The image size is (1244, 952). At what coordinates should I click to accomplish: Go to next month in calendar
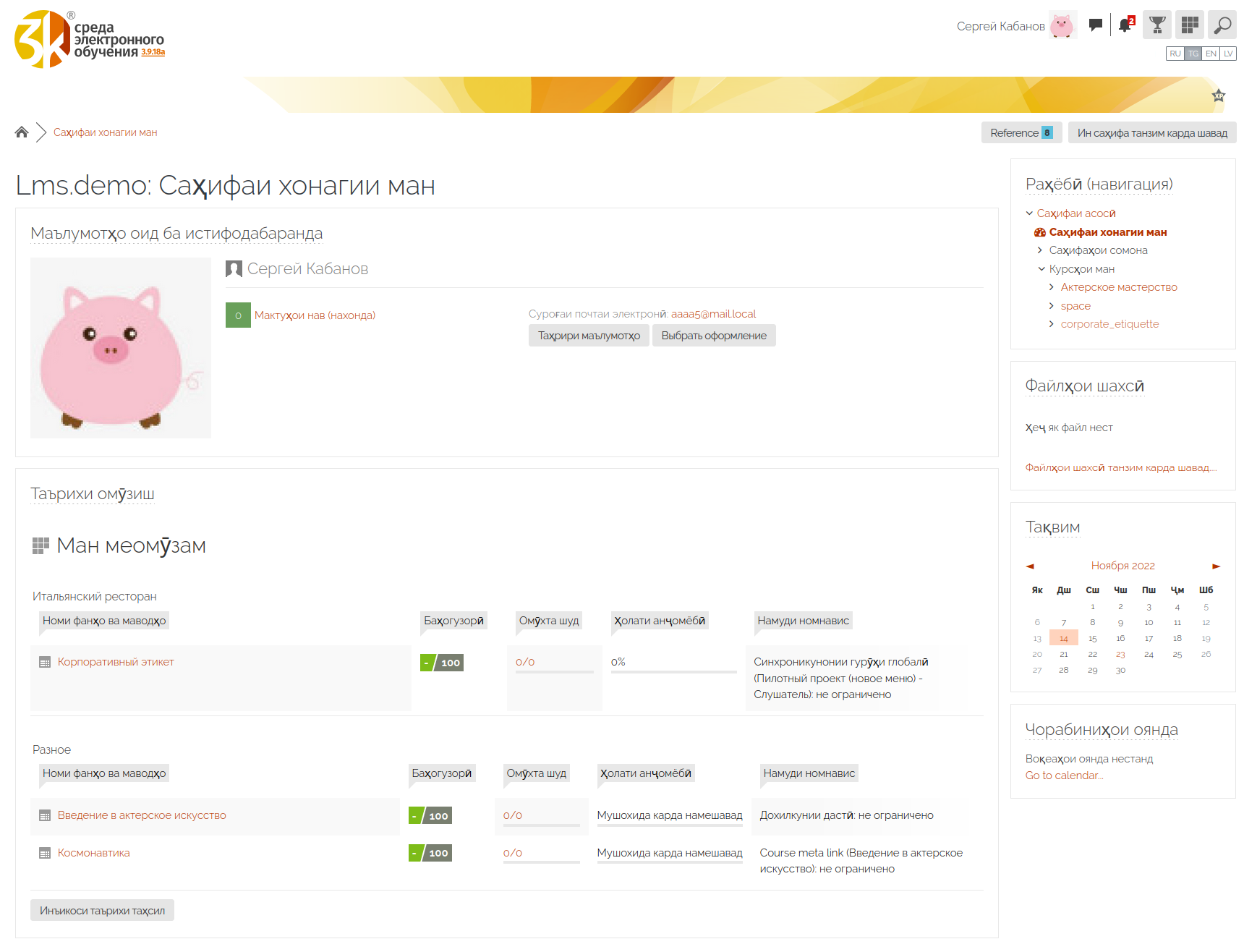point(1216,566)
